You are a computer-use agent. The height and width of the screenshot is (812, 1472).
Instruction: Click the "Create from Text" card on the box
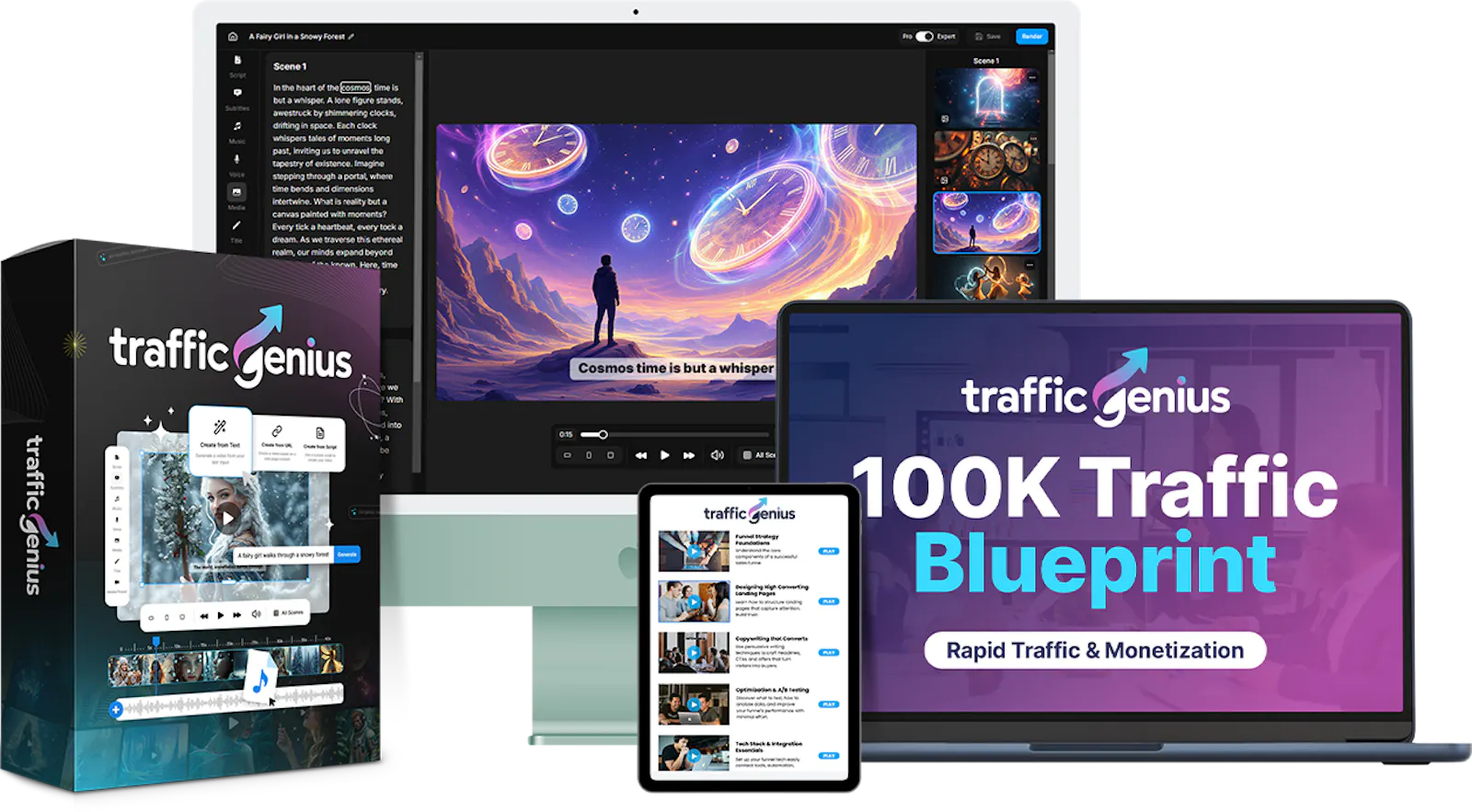[220, 440]
